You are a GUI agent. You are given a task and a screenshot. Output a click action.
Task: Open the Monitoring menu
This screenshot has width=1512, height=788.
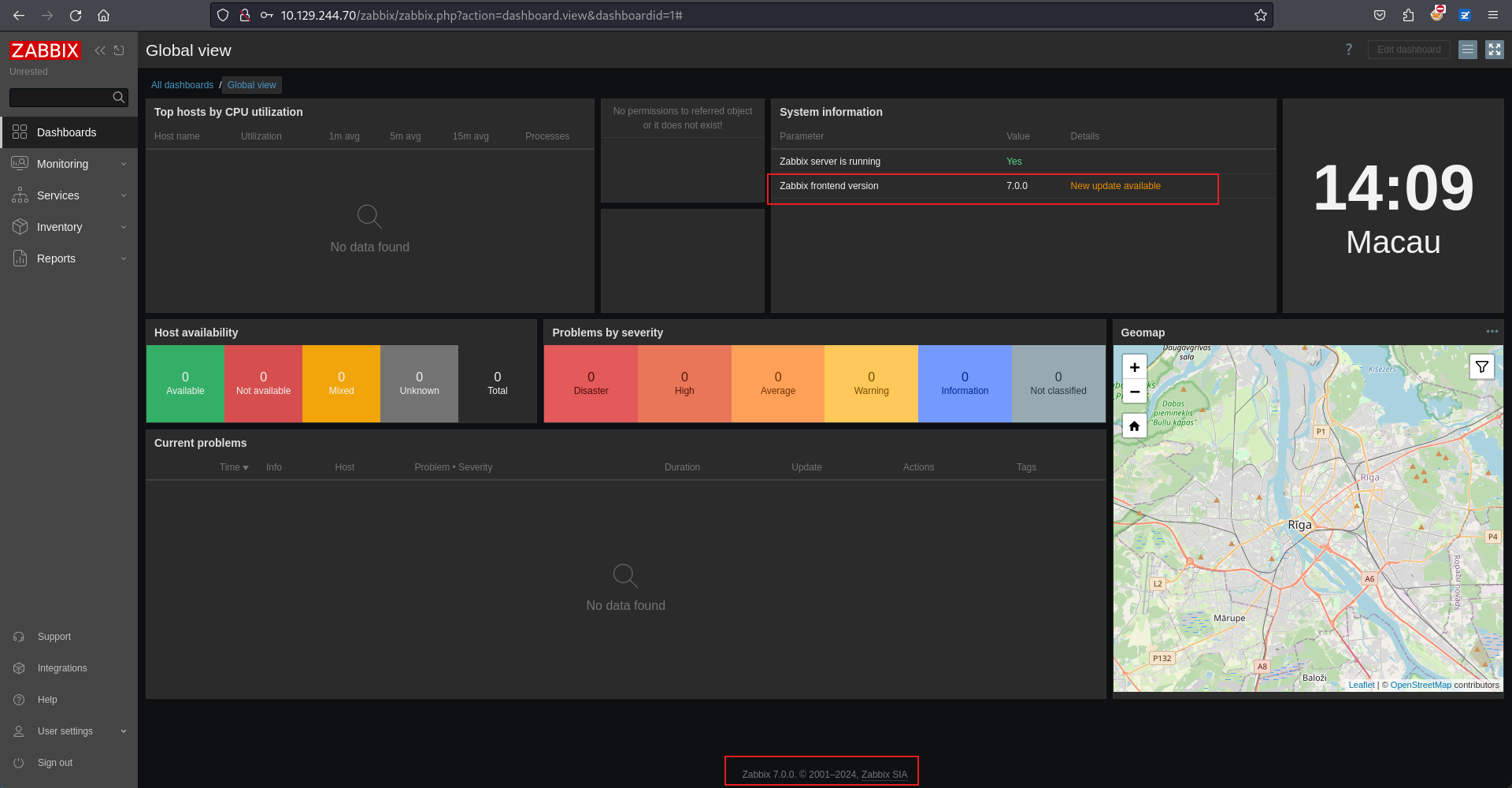[x=69, y=164]
